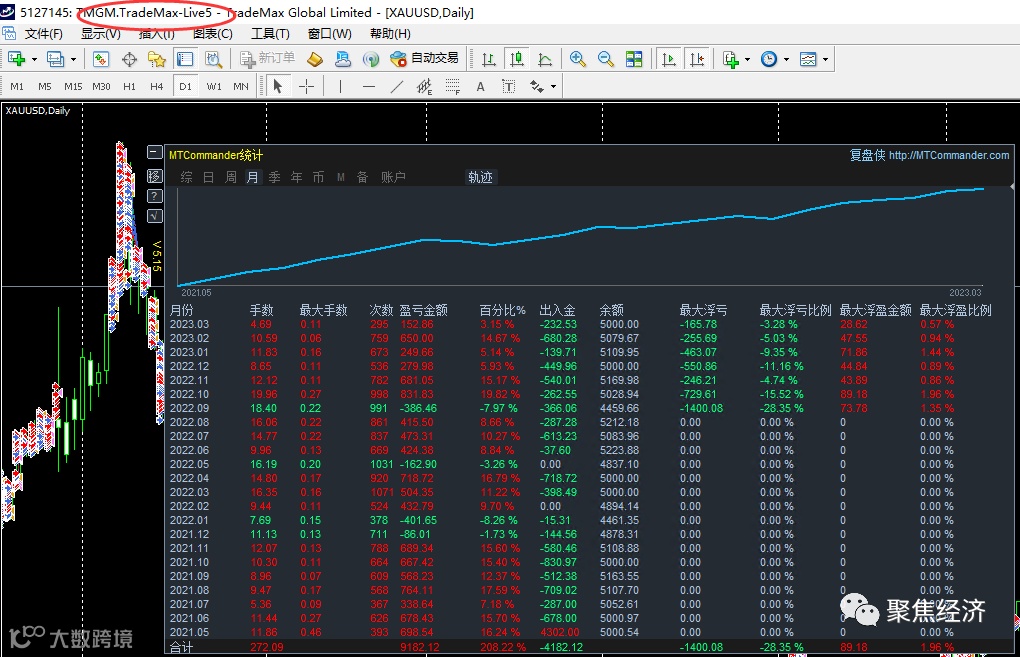1020x657 pixels.
Task: Open the http://MTCommander.com link
Action: click(949, 155)
